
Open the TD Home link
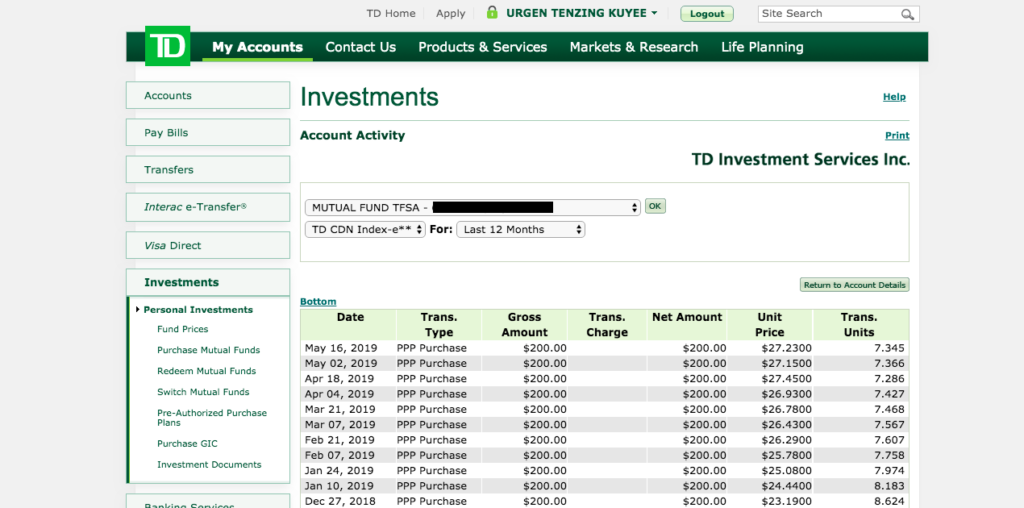391,13
